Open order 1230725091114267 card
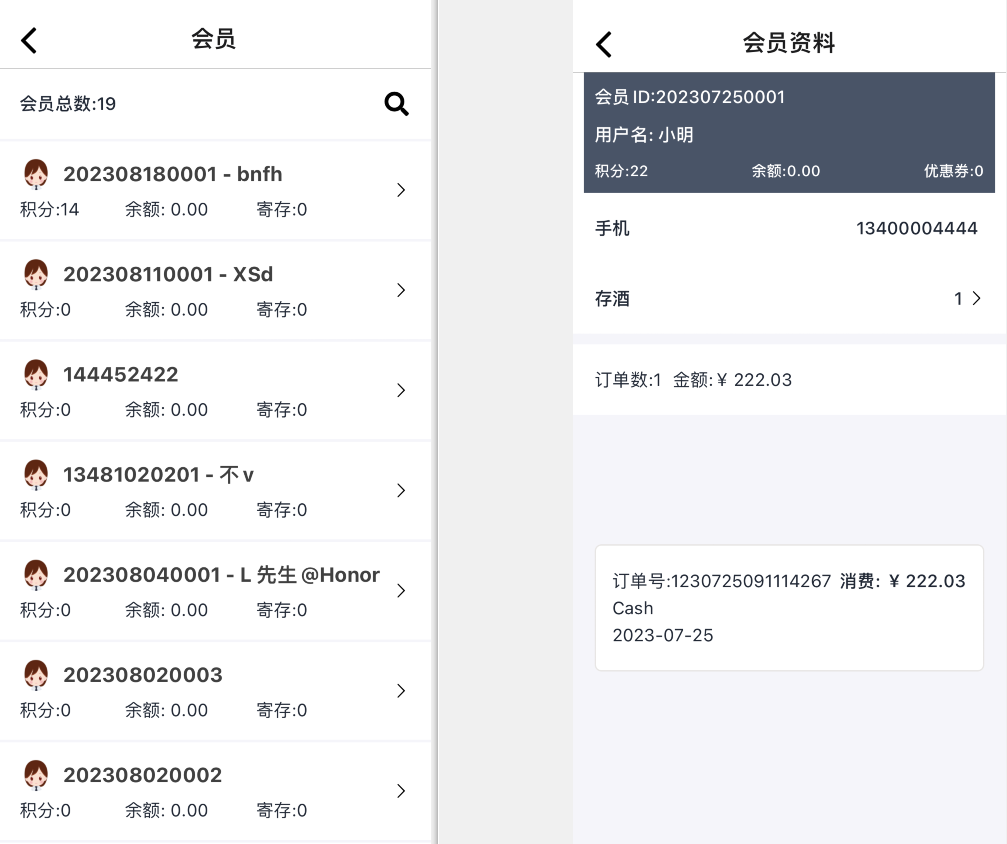Image resolution: width=1007 pixels, height=844 pixels. 789,608
